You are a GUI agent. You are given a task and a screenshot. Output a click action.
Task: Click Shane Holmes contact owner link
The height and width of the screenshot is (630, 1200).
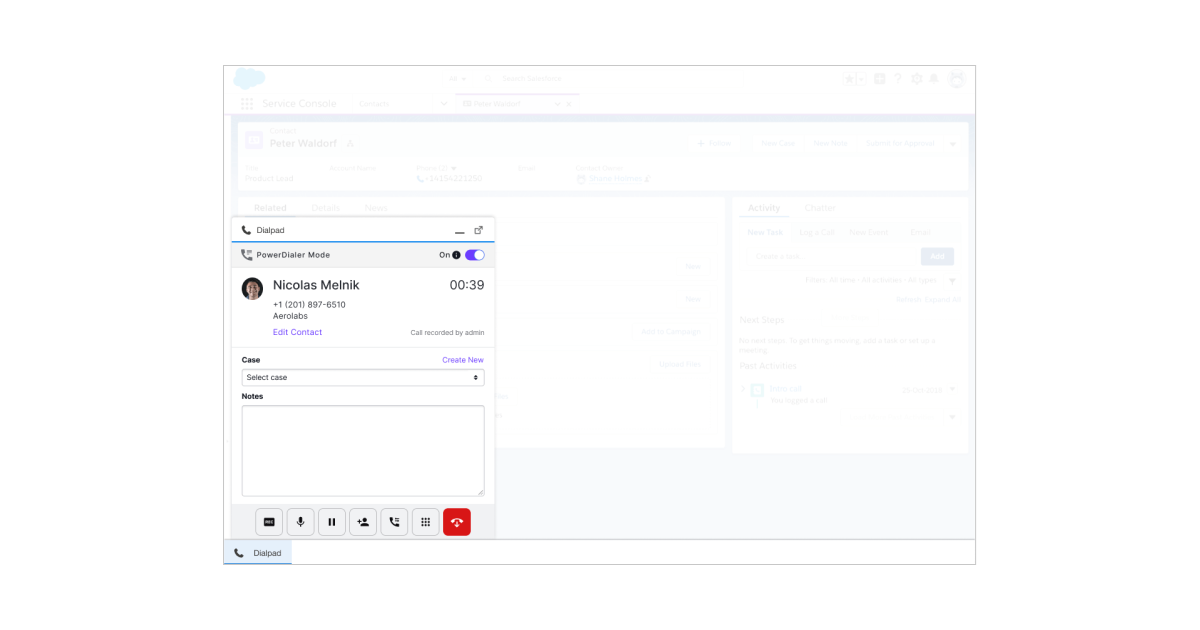tap(615, 179)
